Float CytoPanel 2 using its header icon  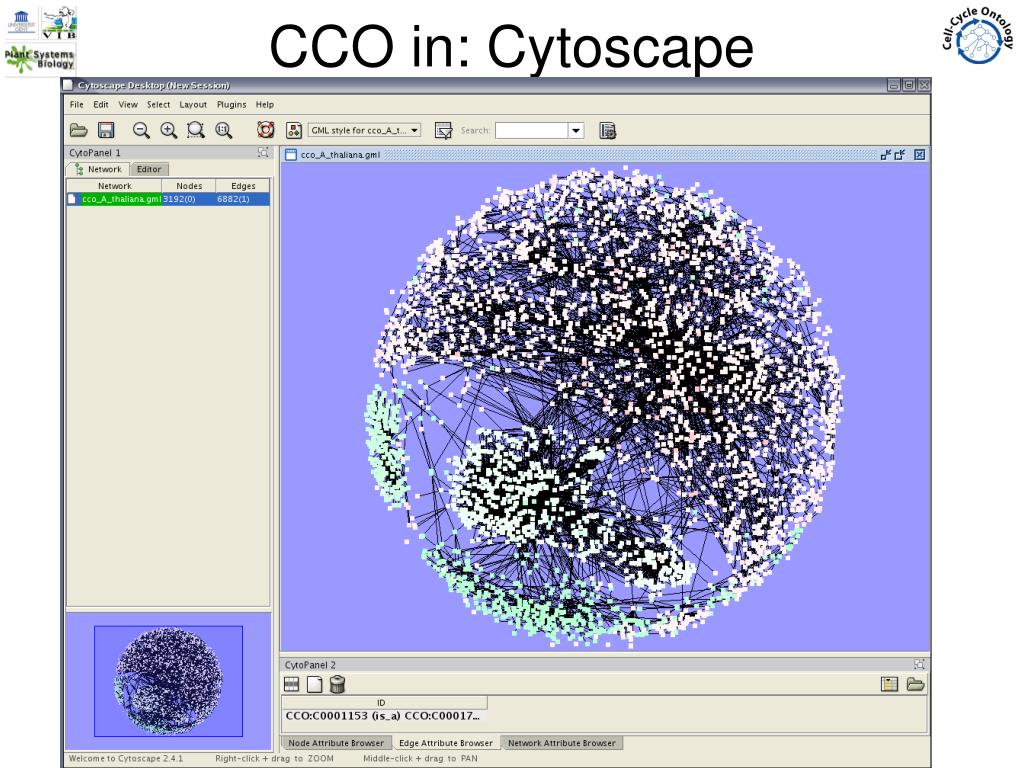pyautogui.click(x=920, y=664)
